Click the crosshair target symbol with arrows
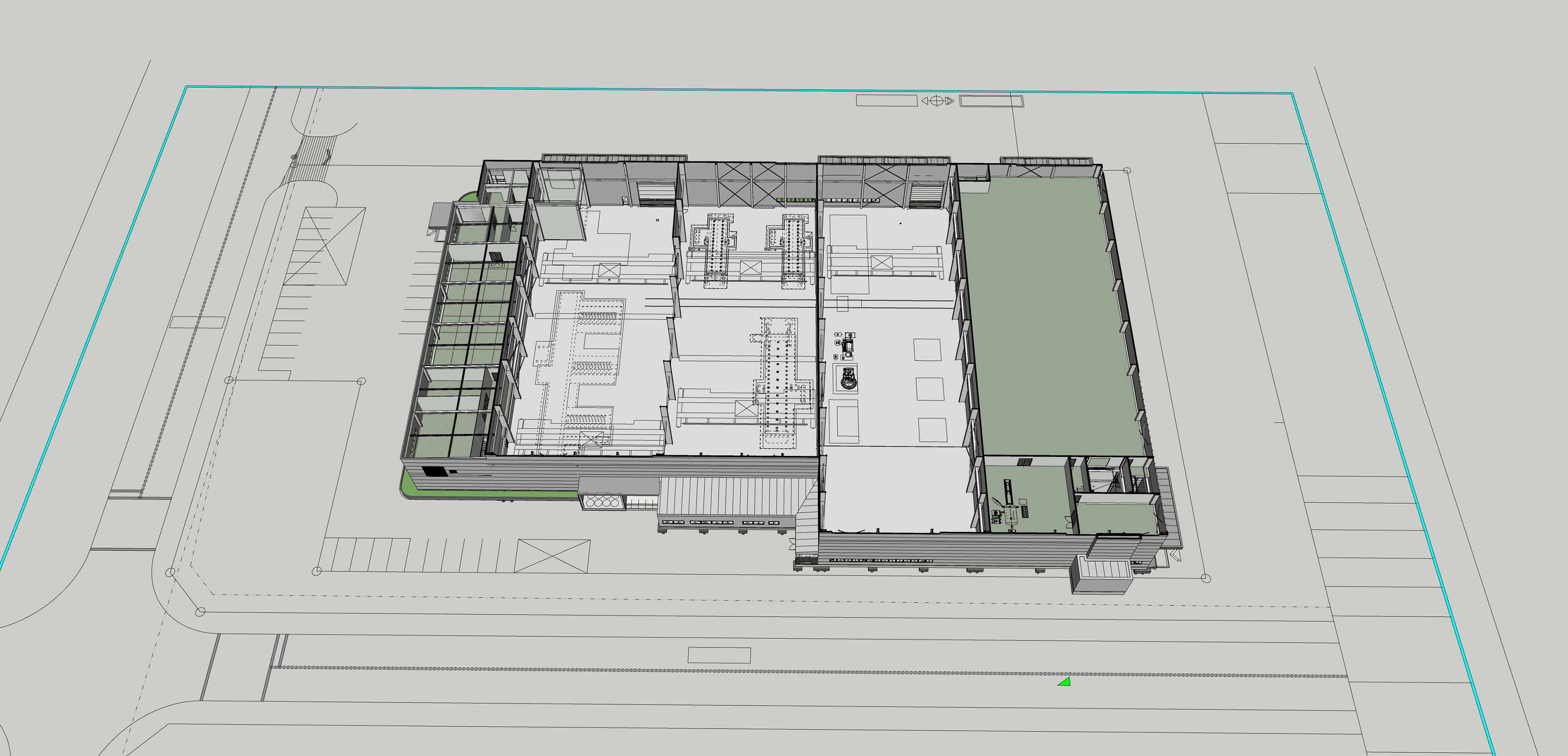This screenshot has width=1568, height=756. [x=938, y=100]
